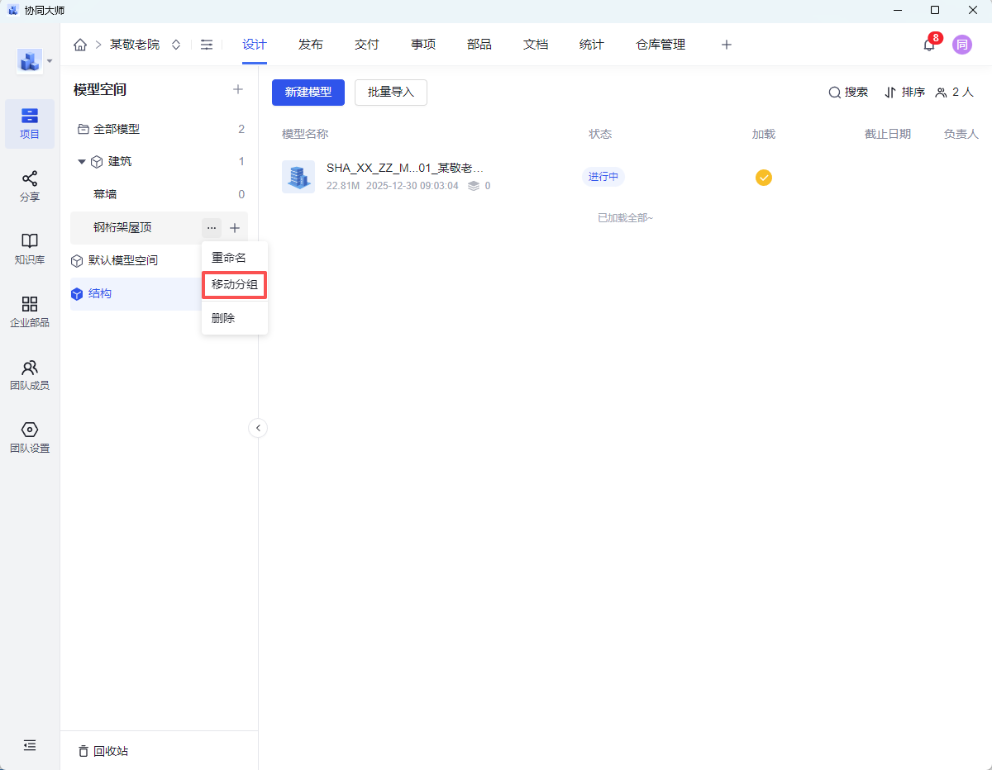This screenshot has height=770, width=992.
Task: Open 团队设置 team settings
Action: tap(30, 437)
